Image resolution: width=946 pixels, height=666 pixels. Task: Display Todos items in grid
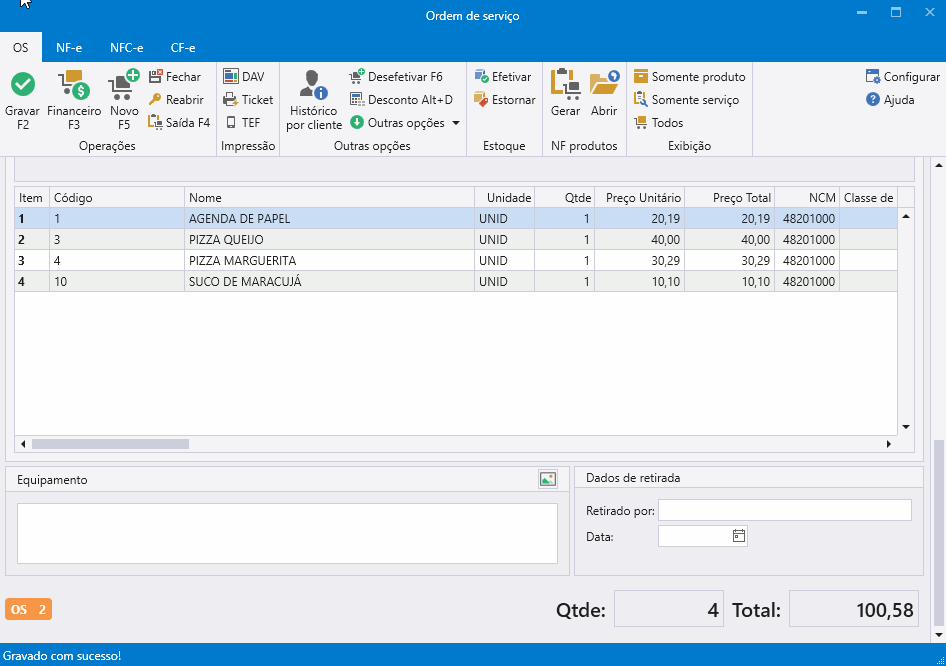tap(659, 123)
